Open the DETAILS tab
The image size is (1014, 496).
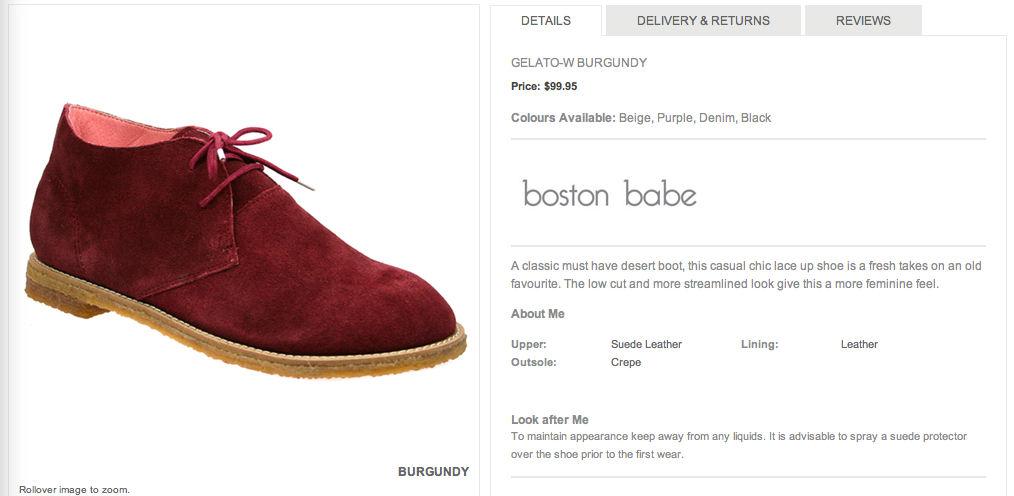click(x=546, y=20)
